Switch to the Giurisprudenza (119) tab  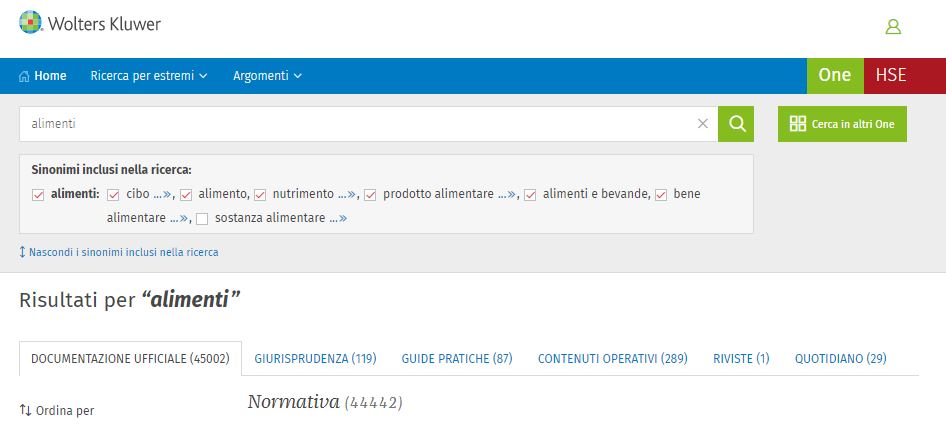[315, 358]
